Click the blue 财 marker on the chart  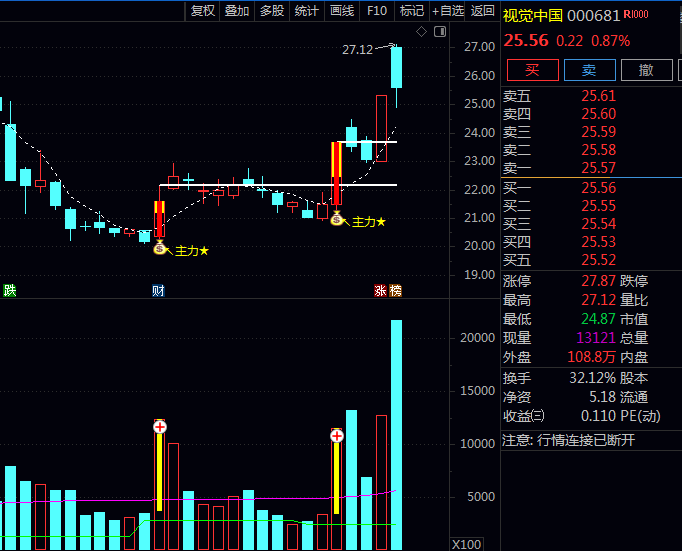click(158, 290)
